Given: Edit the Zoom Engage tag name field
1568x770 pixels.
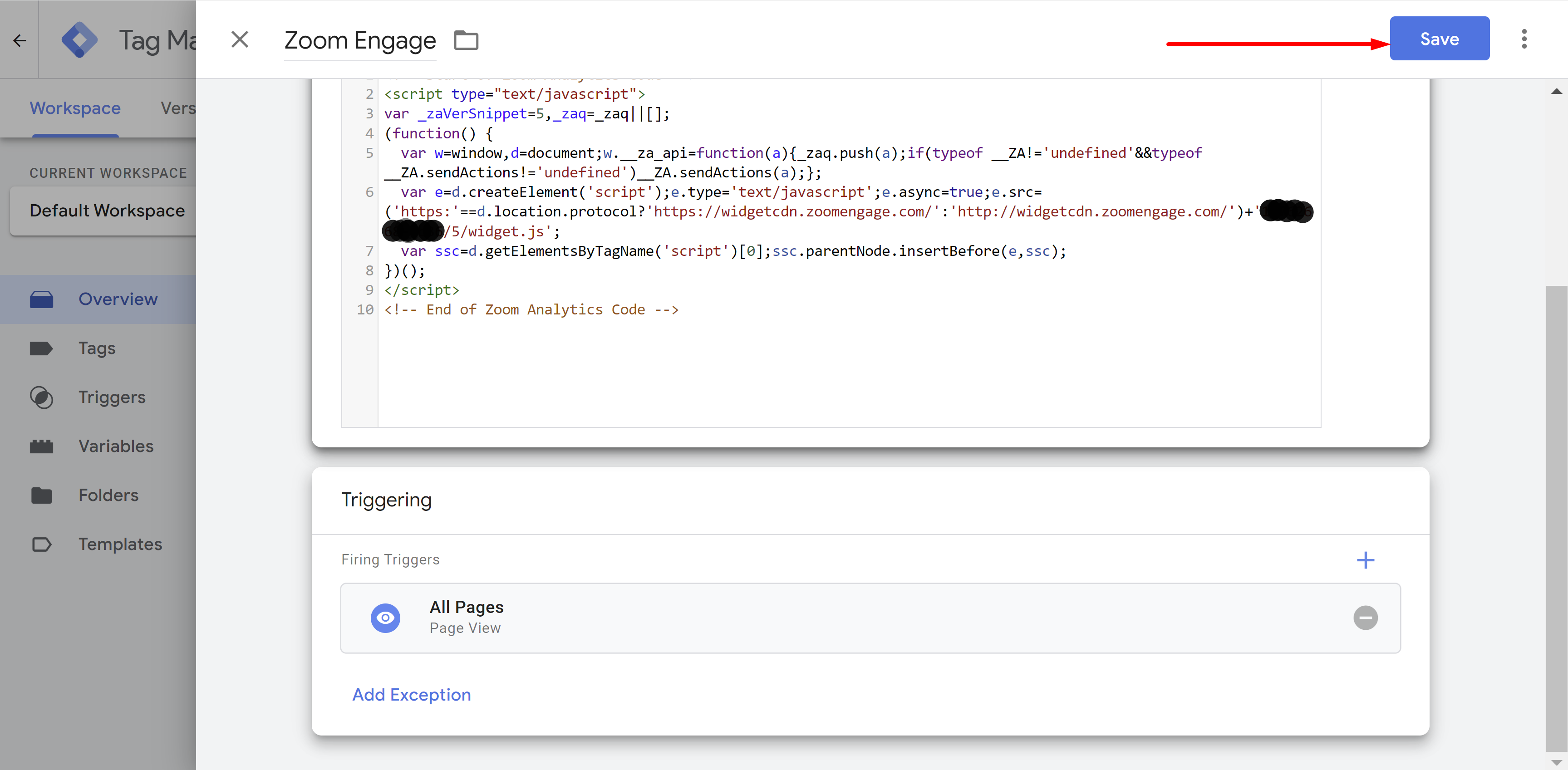Looking at the screenshot, I should [x=360, y=41].
